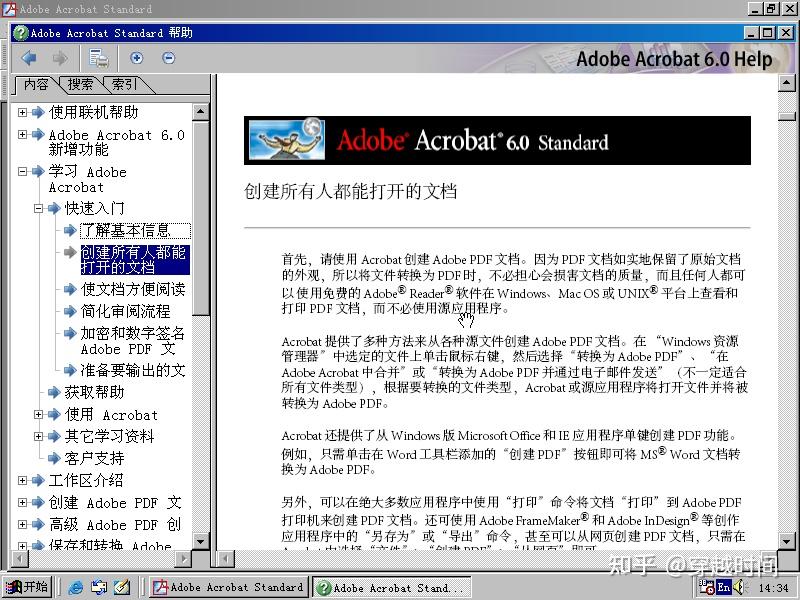Click arrow icon beside 使用联机帮助

pyautogui.click(x=38, y=112)
